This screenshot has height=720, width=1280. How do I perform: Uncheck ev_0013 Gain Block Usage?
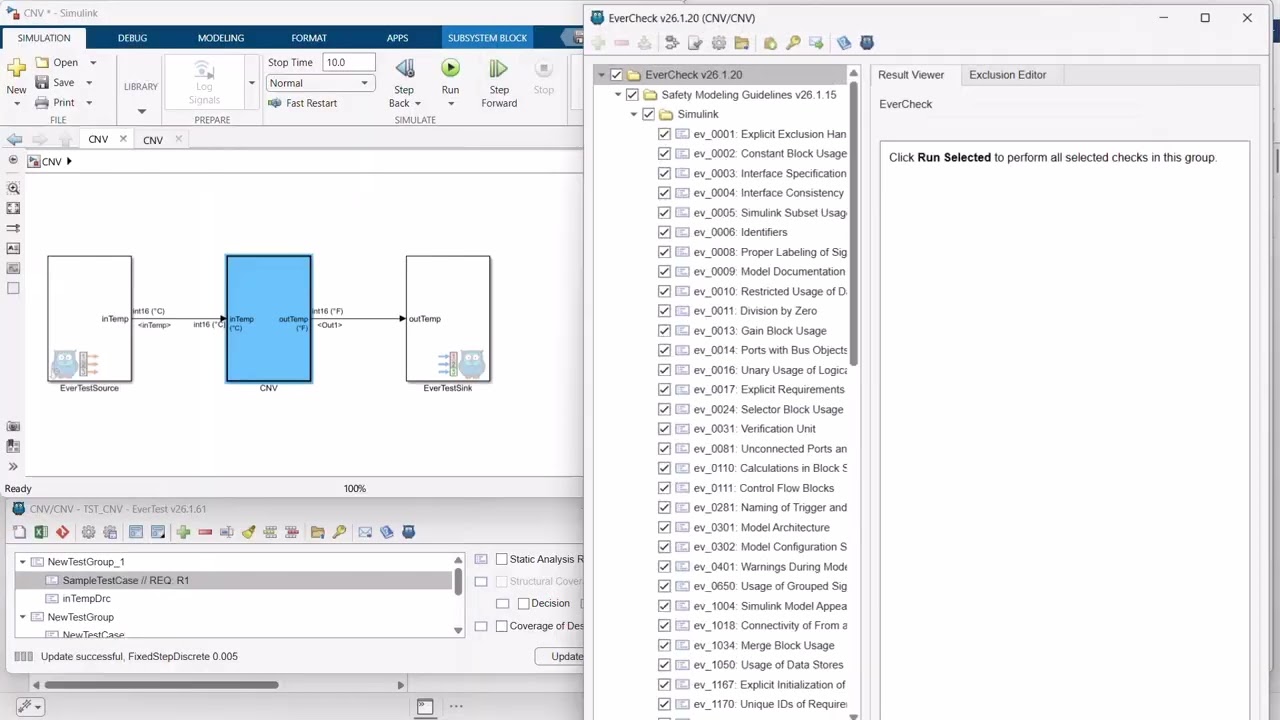pos(664,331)
